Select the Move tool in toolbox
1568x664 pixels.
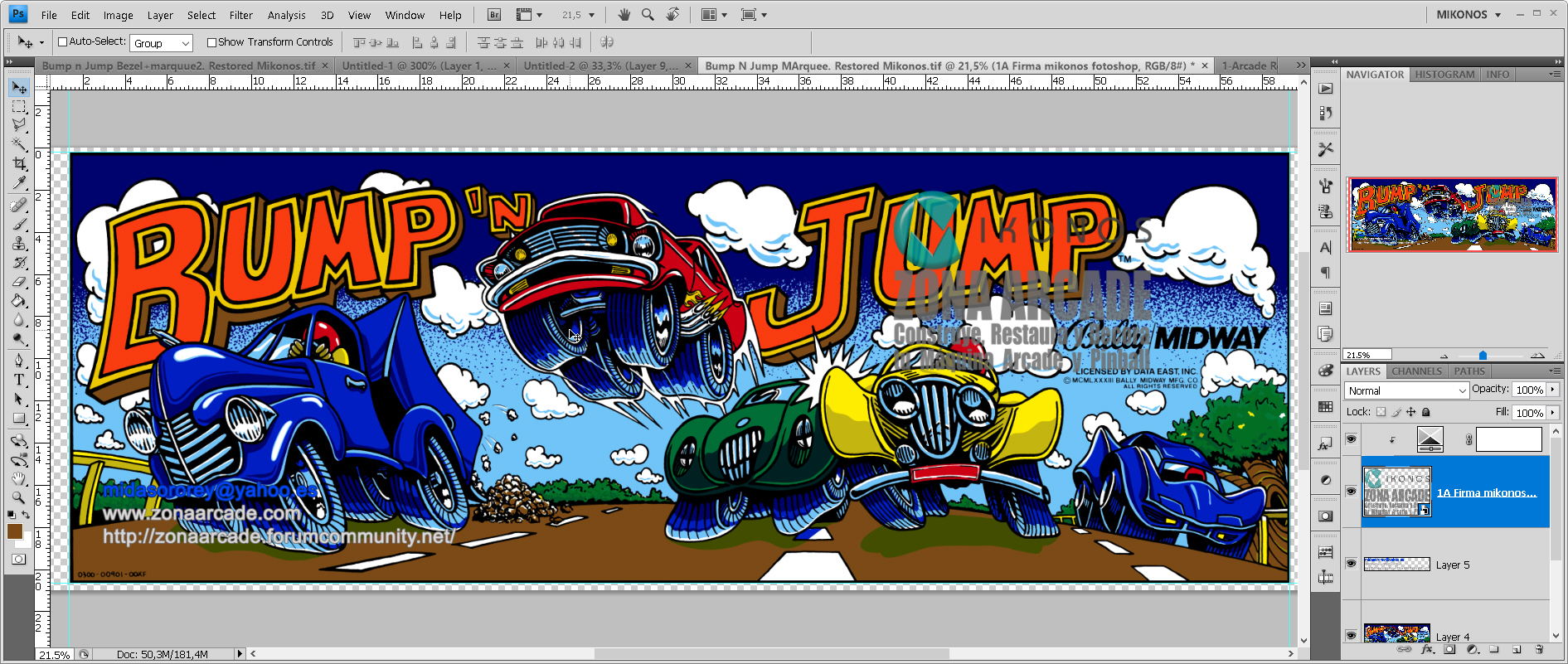click(x=19, y=88)
